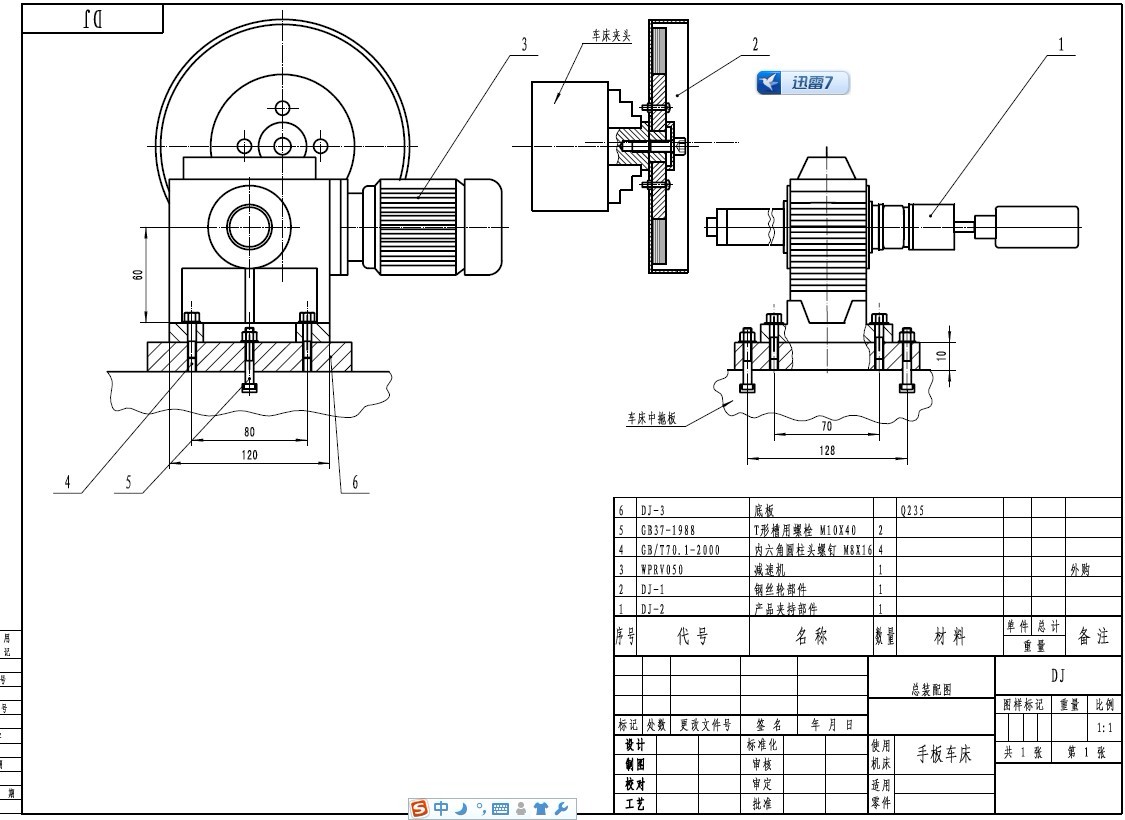Click the 名称 column header
1125x820 pixels.
(811, 636)
